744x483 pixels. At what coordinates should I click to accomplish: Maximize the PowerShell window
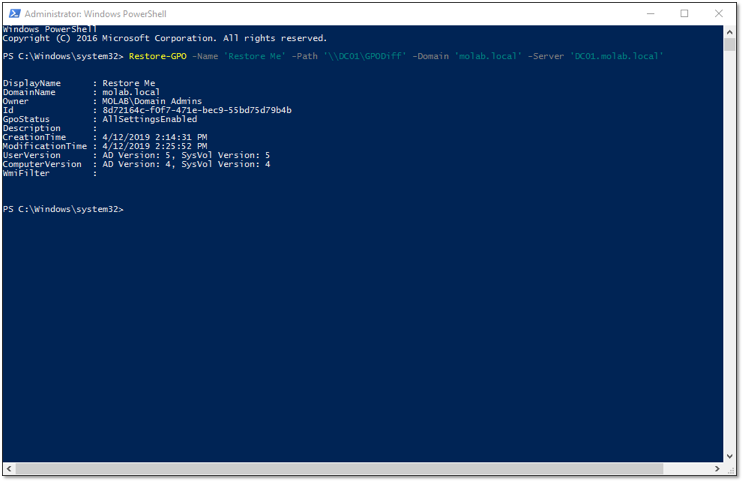(x=684, y=14)
